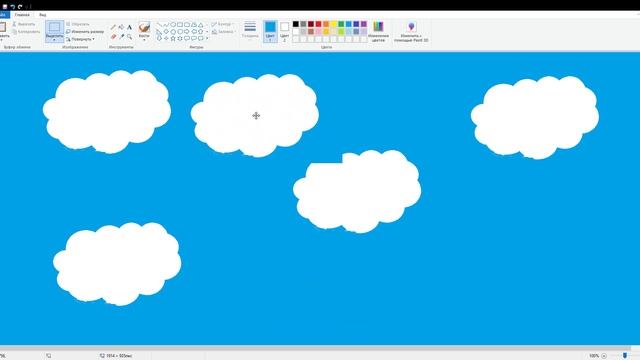Viewport: 640px width, 360px height.
Task: Click Save in the quick access toolbar
Action: click(x=5, y=7)
